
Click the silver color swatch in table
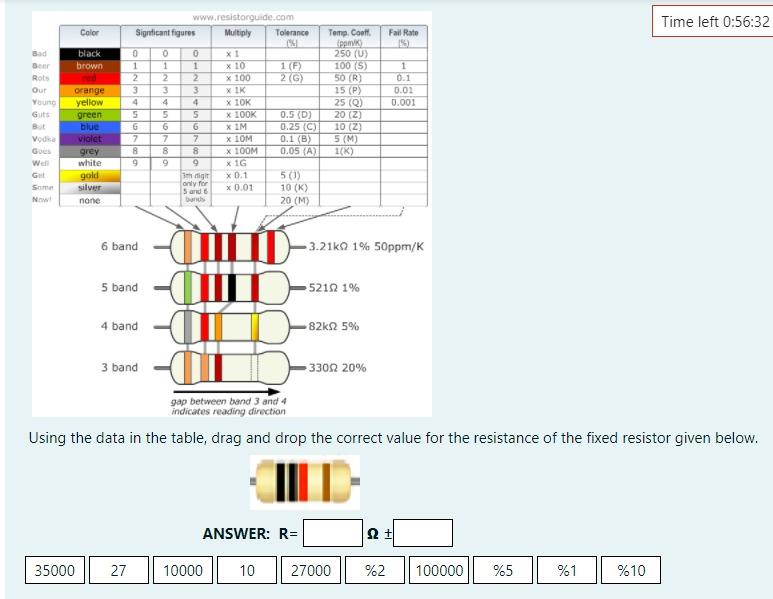90,188
